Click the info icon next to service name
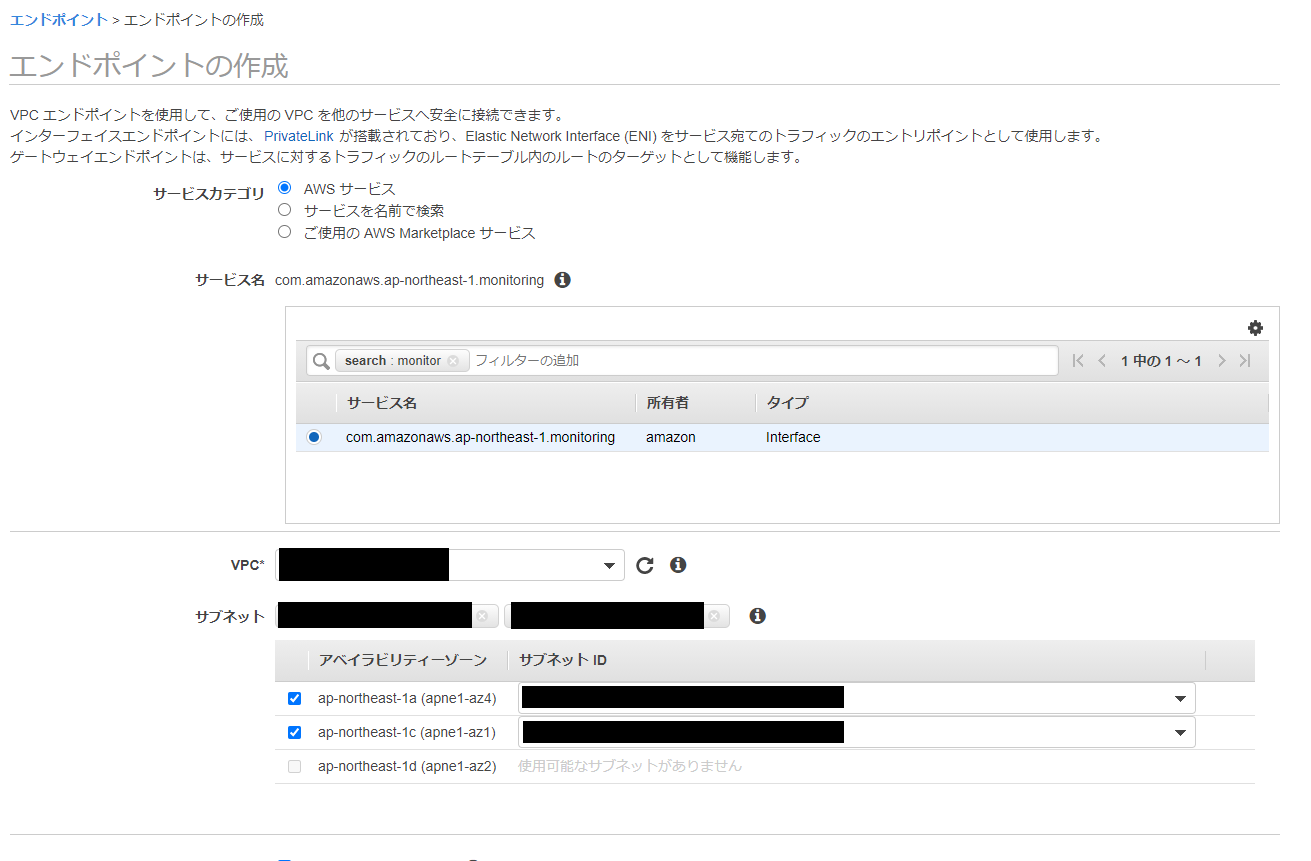This screenshot has width=1311, height=861. 562,280
